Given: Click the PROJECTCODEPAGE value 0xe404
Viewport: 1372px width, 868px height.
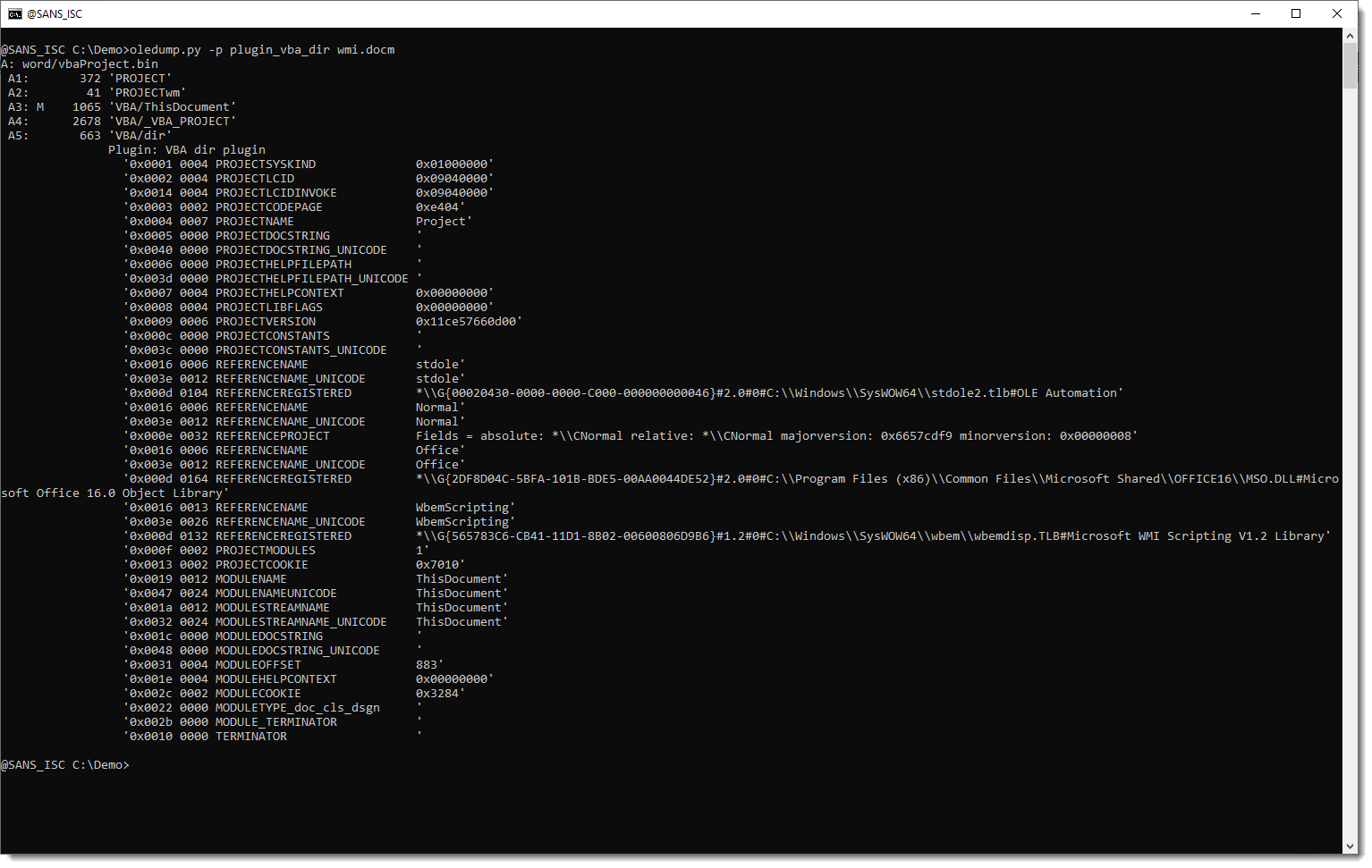Looking at the screenshot, I should [438, 207].
